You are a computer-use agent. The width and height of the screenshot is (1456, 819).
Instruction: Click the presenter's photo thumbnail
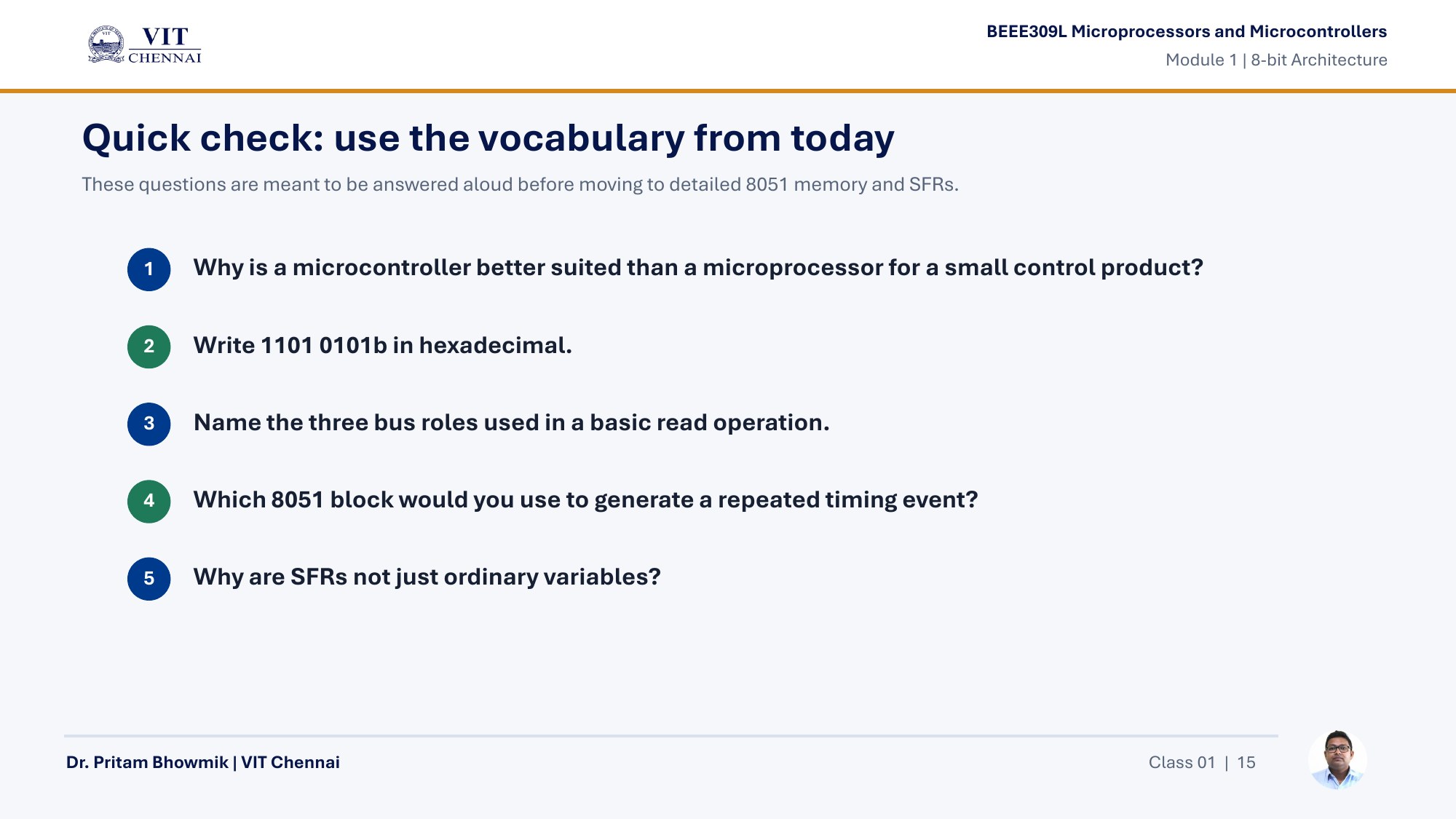pyautogui.click(x=1337, y=760)
